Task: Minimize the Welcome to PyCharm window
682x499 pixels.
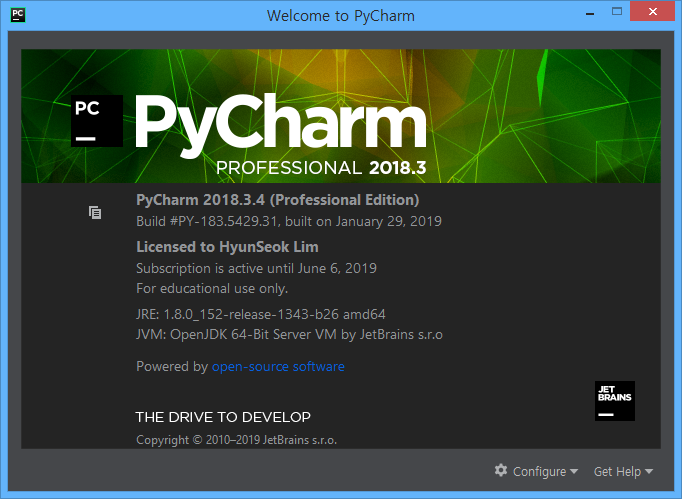Action: click(590, 13)
